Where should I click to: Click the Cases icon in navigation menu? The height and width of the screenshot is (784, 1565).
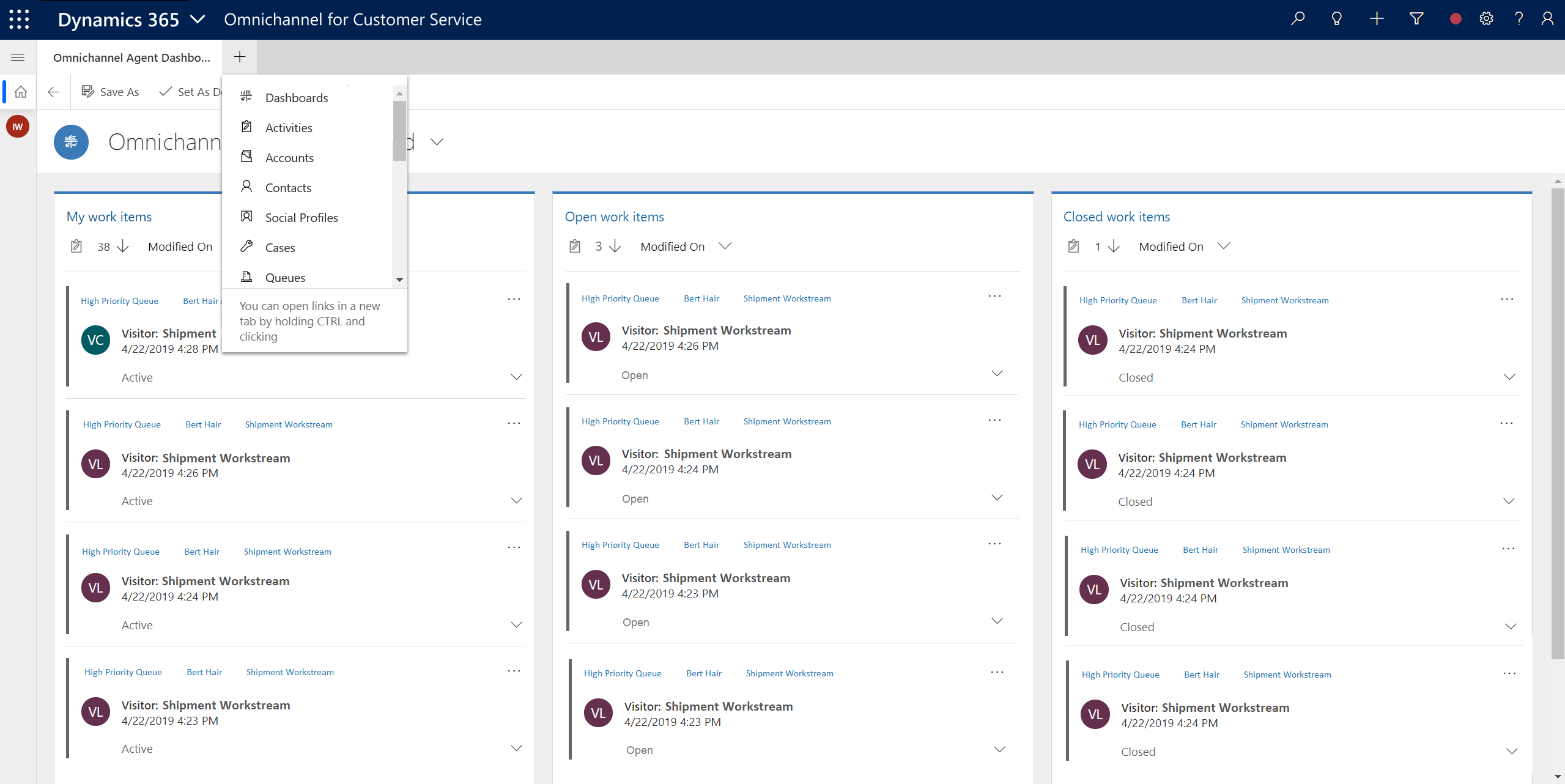[x=247, y=247]
